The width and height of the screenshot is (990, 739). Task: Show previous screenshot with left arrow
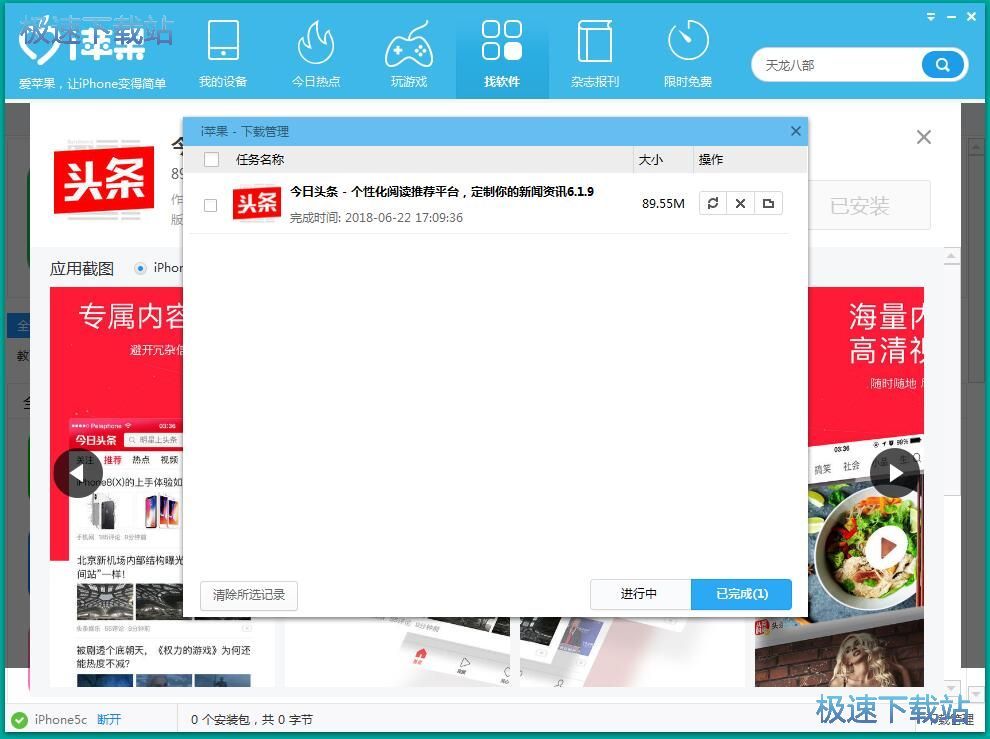[x=78, y=473]
